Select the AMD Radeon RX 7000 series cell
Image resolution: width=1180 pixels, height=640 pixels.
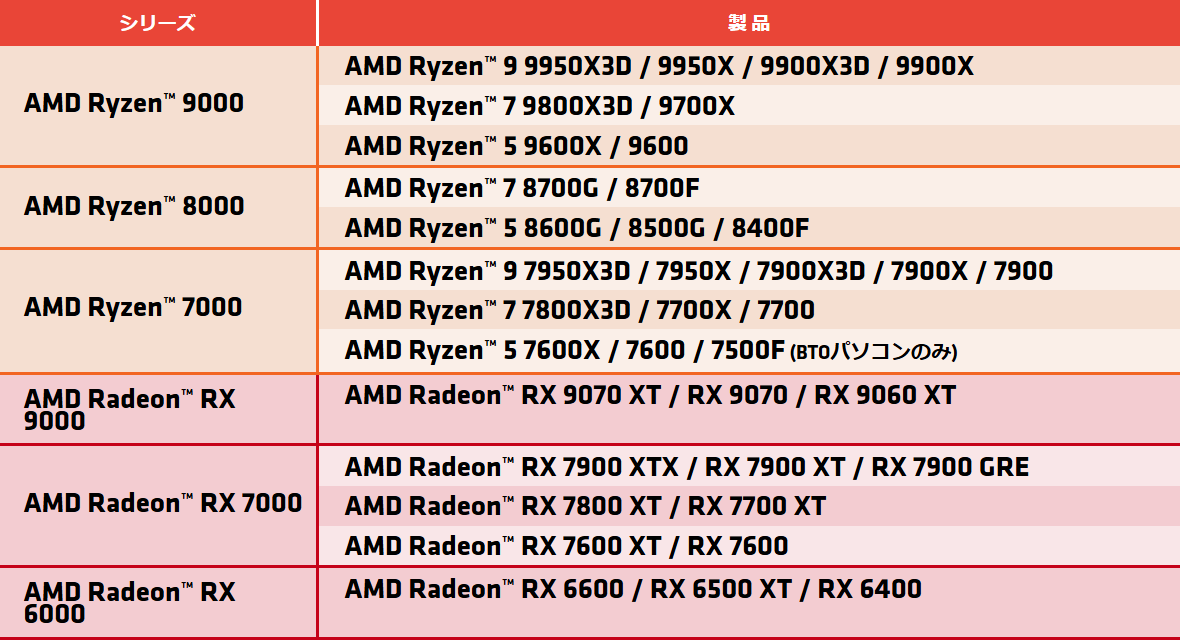pos(158,505)
